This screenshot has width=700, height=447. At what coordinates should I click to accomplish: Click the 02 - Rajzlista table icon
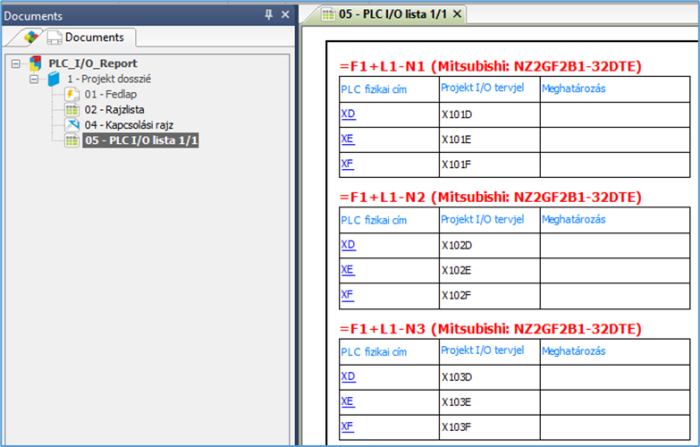click(71, 109)
